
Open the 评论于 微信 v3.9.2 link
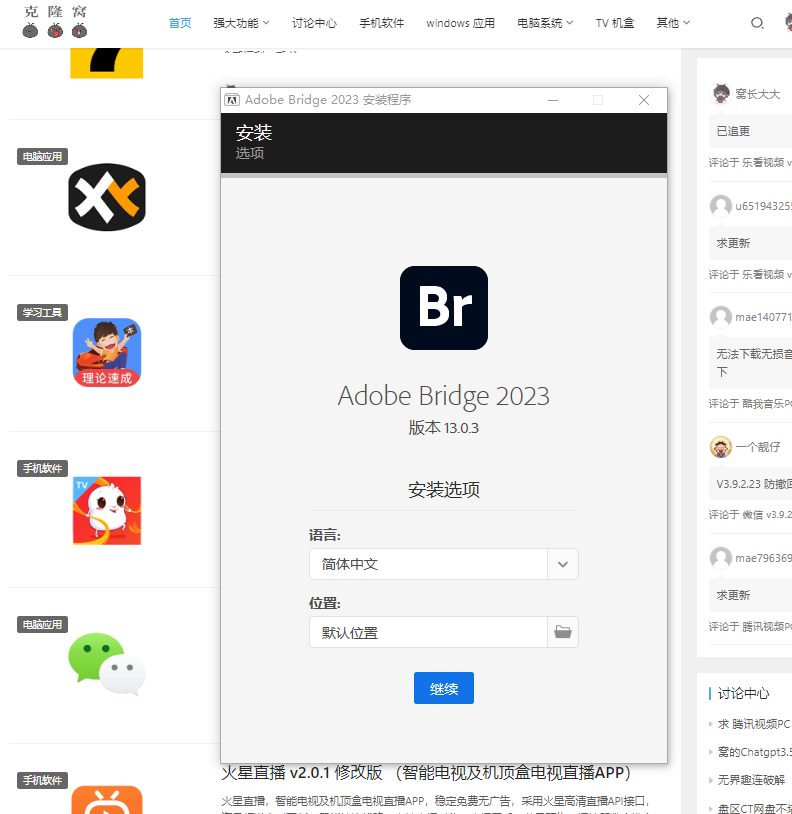point(750,514)
